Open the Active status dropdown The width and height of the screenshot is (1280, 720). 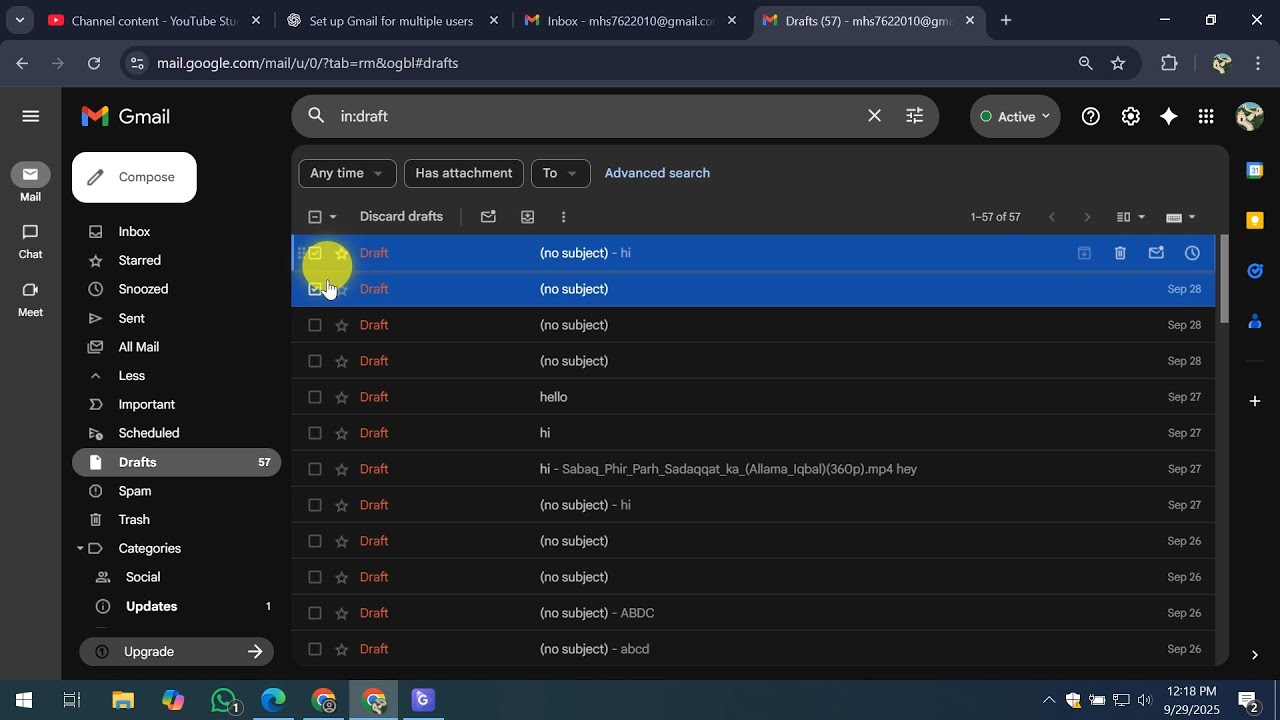[x=1015, y=116]
